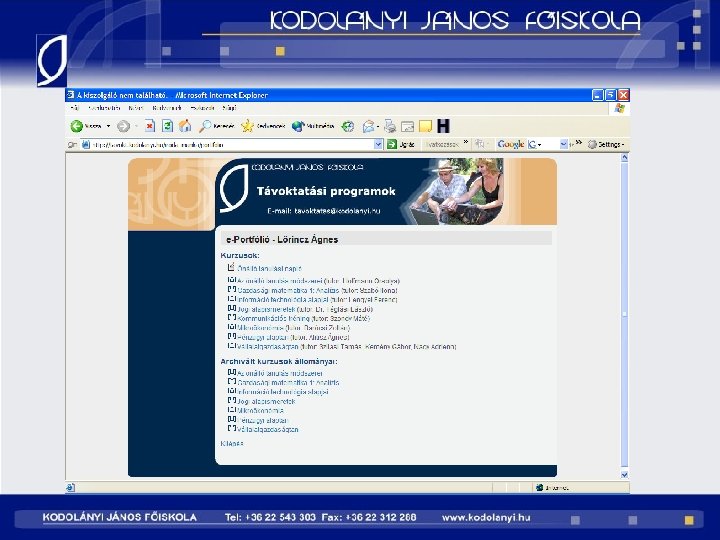Click the scrollbar down arrow
Image resolution: width=720 pixels, height=540 pixels.
pos(624,475)
